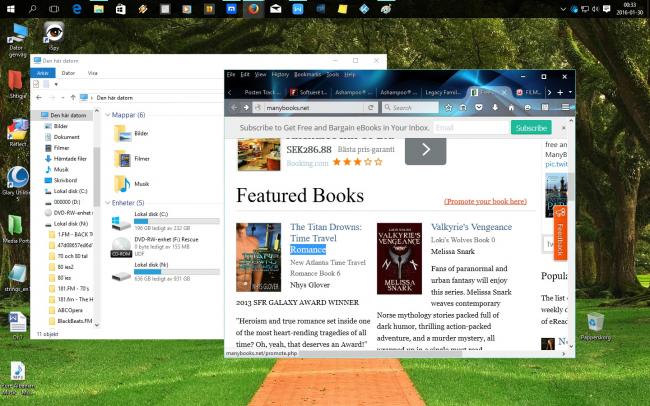Open the Sticky Notes taskbar icon
The height and width of the screenshot is (406, 650).
pos(342,9)
